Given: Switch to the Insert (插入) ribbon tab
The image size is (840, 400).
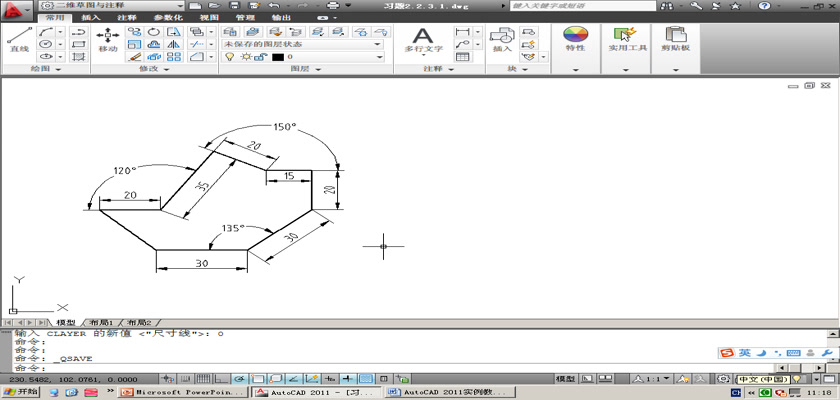Looking at the screenshot, I should [91, 18].
